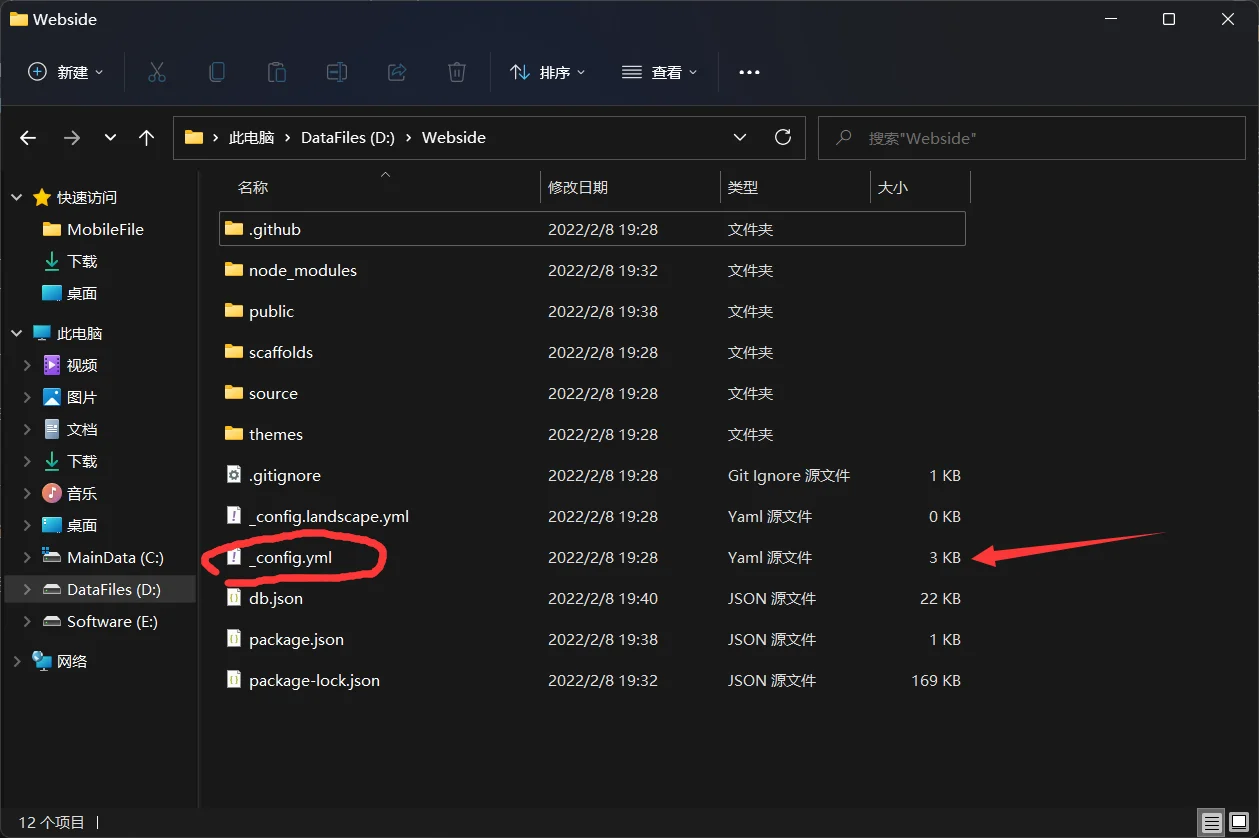The image size is (1259, 838).
Task: Click the _config.landscape.yml file icon
Action: pos(234,516)
